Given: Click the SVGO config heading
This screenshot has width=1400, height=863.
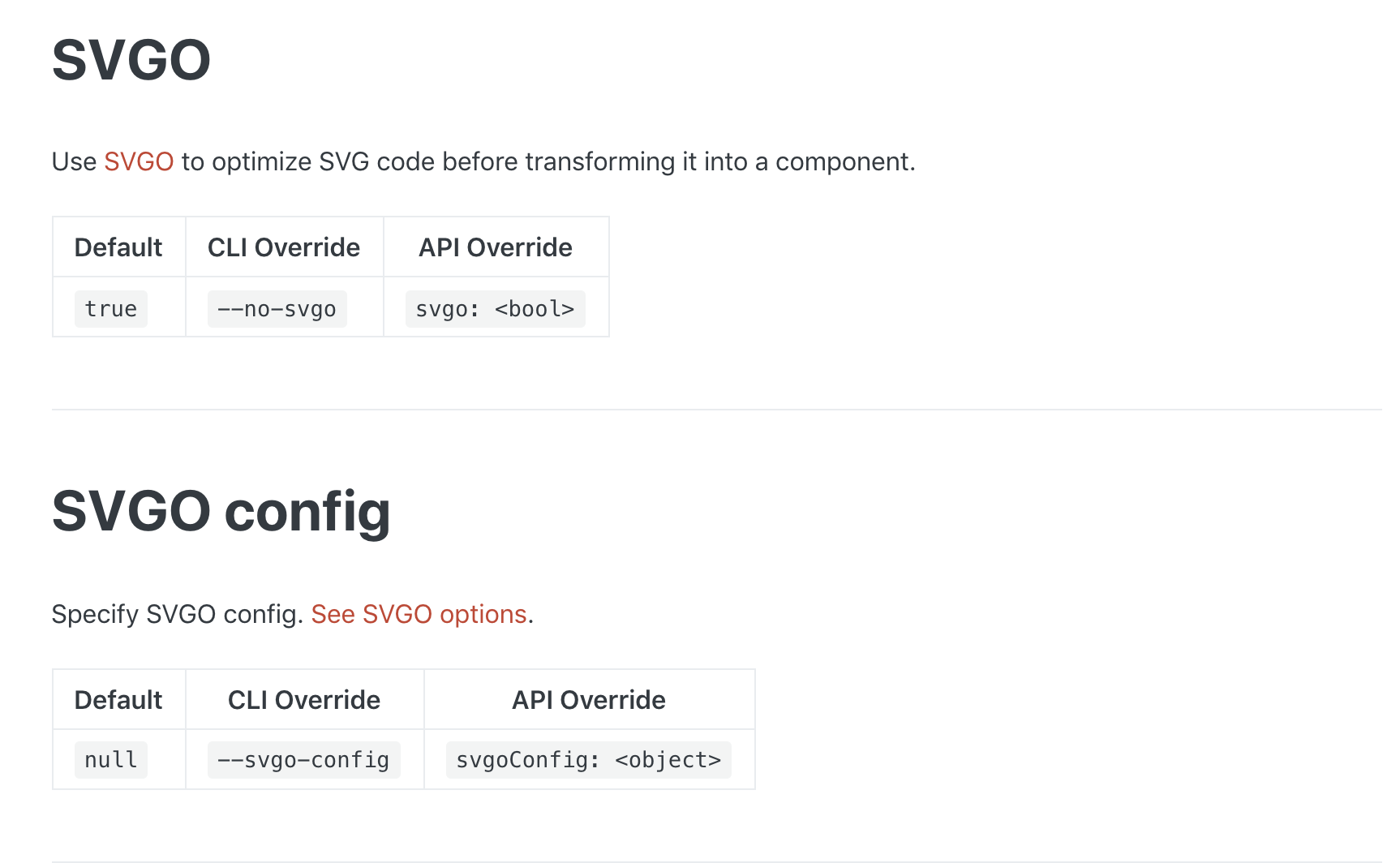Looking at the screenshot, I should tap(221, 512).
